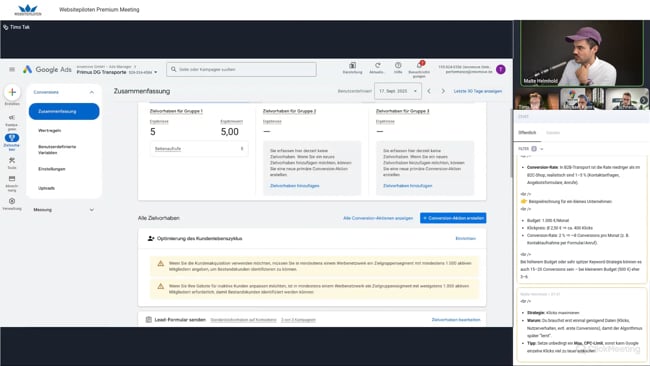Open the Abrechnung card sidebar icon
650x366 pixels.
point(12,179)
